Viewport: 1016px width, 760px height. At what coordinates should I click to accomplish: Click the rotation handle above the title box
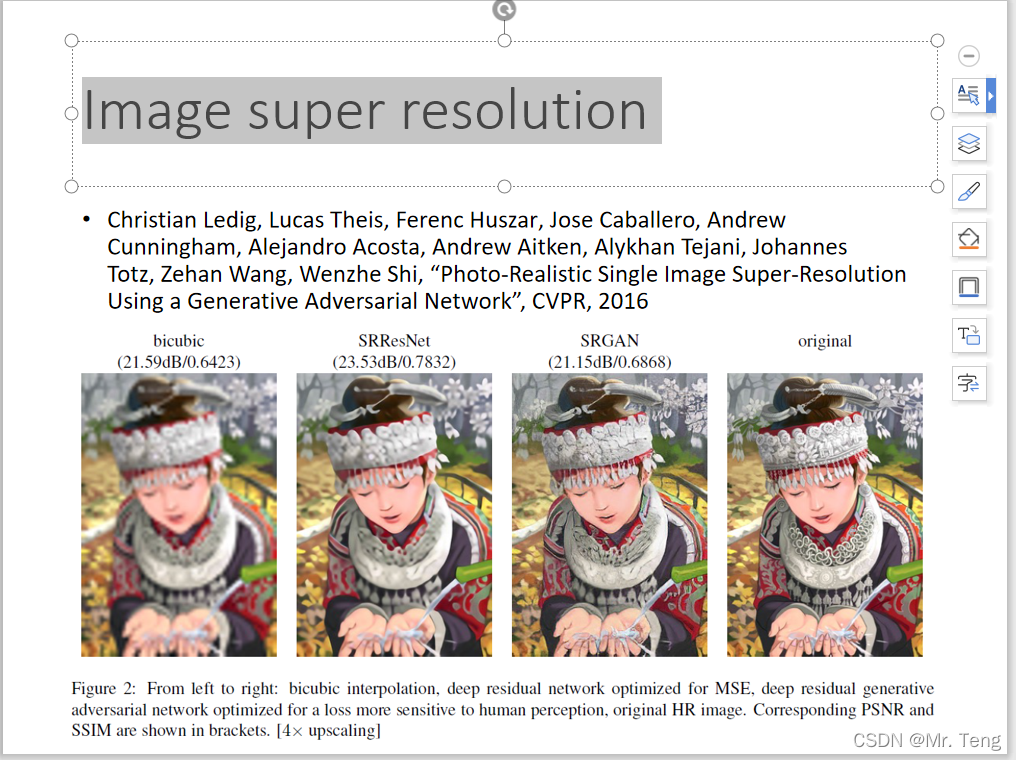(504, 10)
